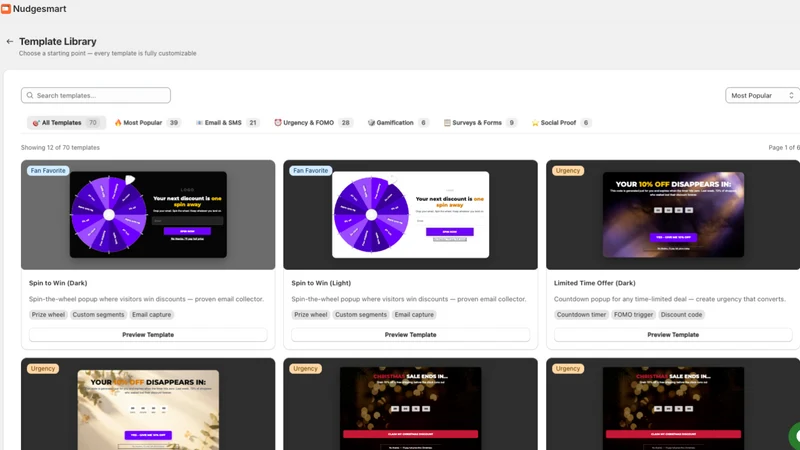The height and width of the screenshot is (450, 800).
Task: Open the Urgency & FOMO tab
Action: 313,122
